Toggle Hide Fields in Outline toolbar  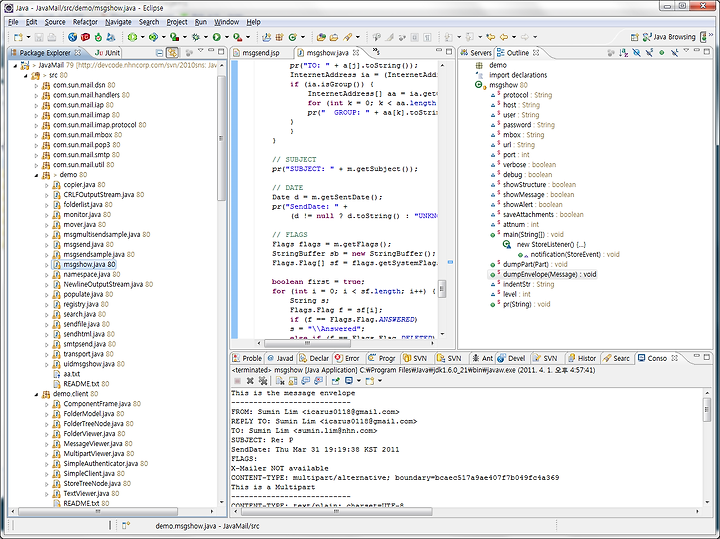636,53
